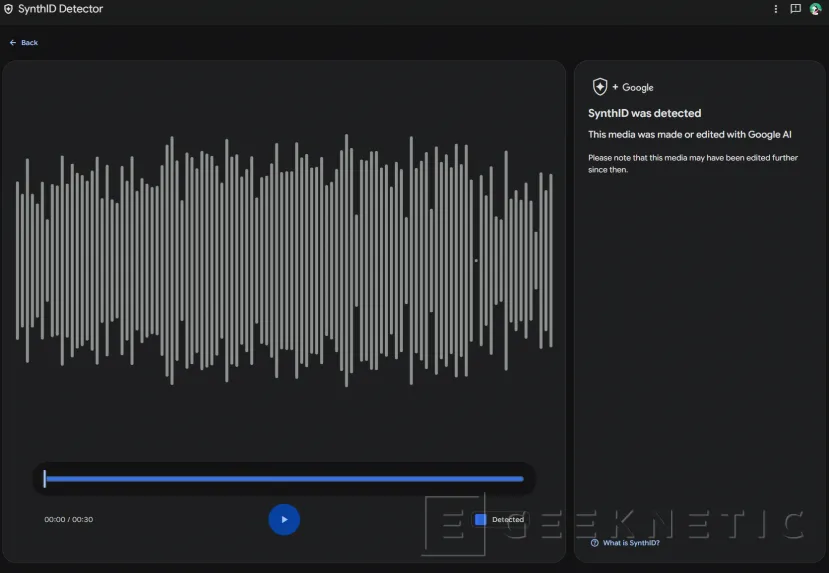The image size is (829, 573).
Task: Click the 00:00 / 00:30 time readout
Action: pyautogui.click(x=69, y=520)
